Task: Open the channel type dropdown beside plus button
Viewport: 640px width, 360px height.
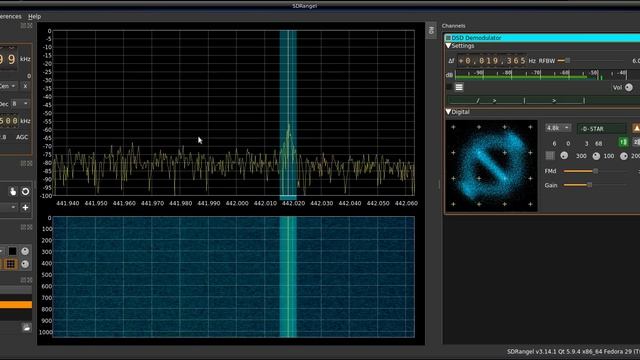Action: pos(8,207)
